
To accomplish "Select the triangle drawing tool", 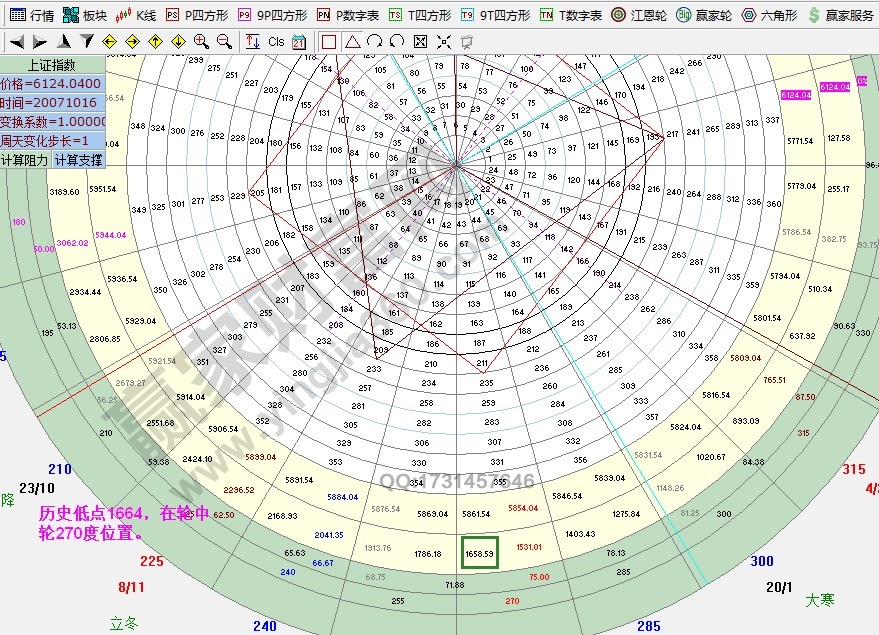I will pyautogui.click(x=352, y=41).
